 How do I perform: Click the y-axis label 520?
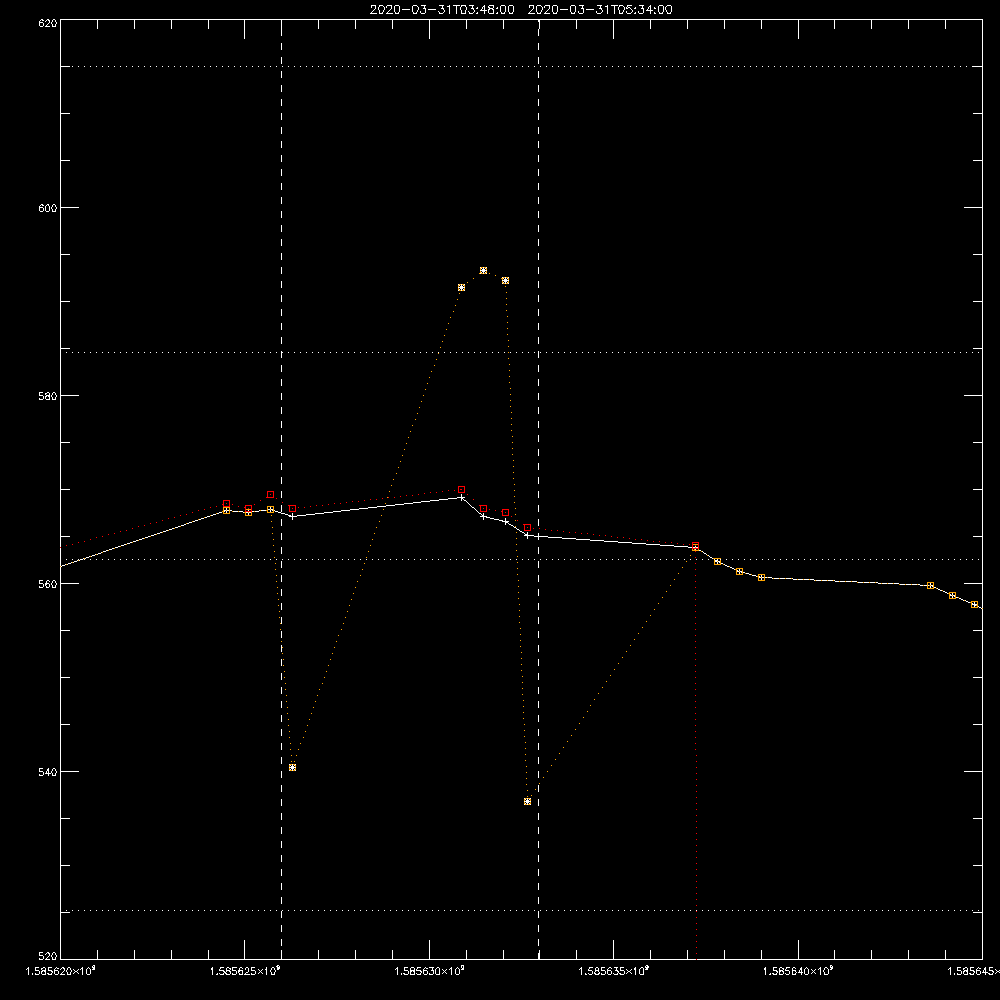click(48, 957)
